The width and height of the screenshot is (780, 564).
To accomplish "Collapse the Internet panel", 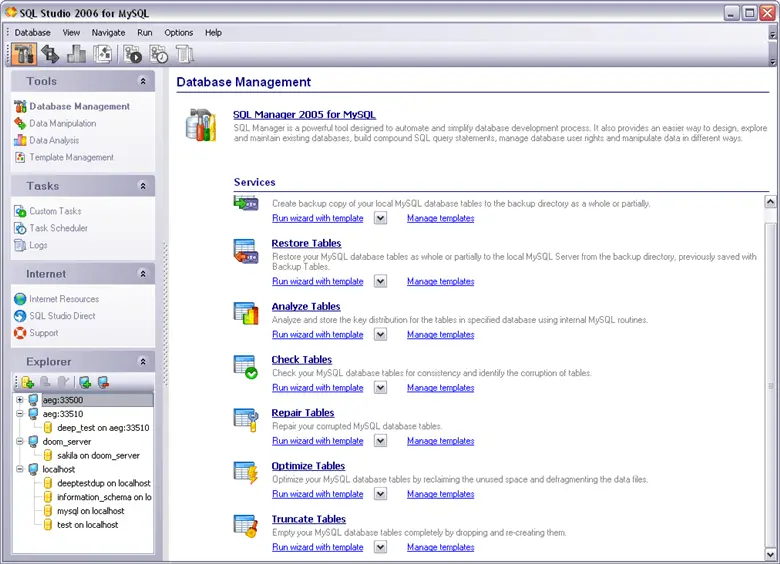I will 143,274.
